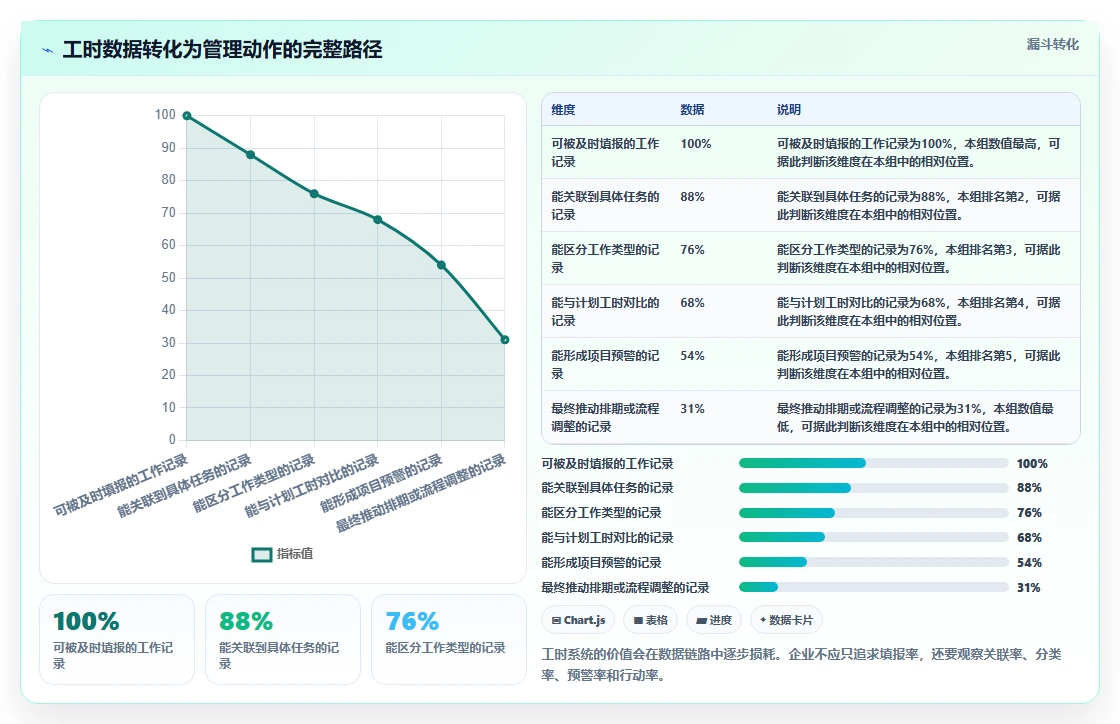1120x724 pixels.
Task: Click the 31% label right of progress bars
Action: [x=1029, y=588]
